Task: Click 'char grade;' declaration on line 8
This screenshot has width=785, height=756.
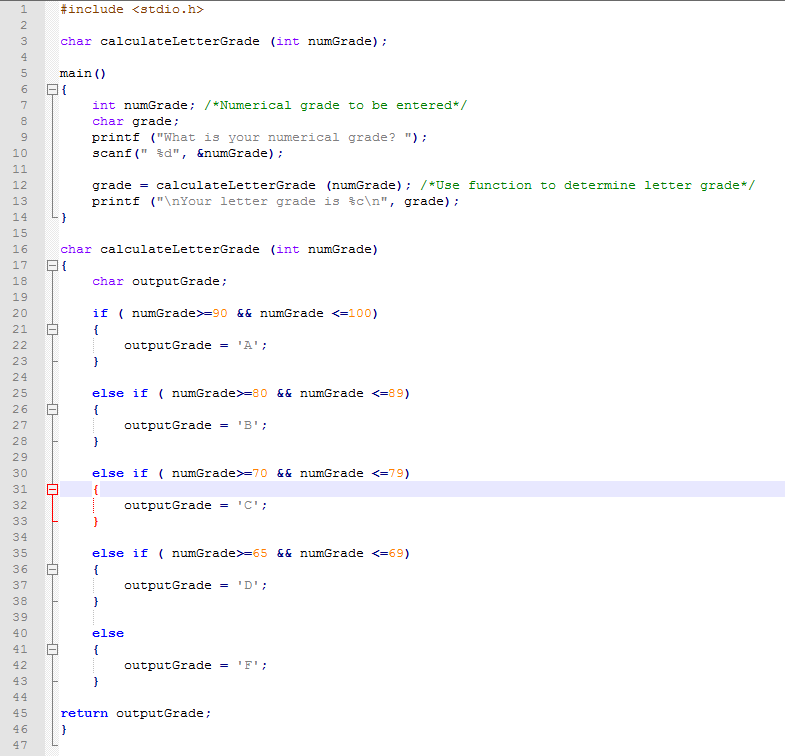Action: pos(135,122)
